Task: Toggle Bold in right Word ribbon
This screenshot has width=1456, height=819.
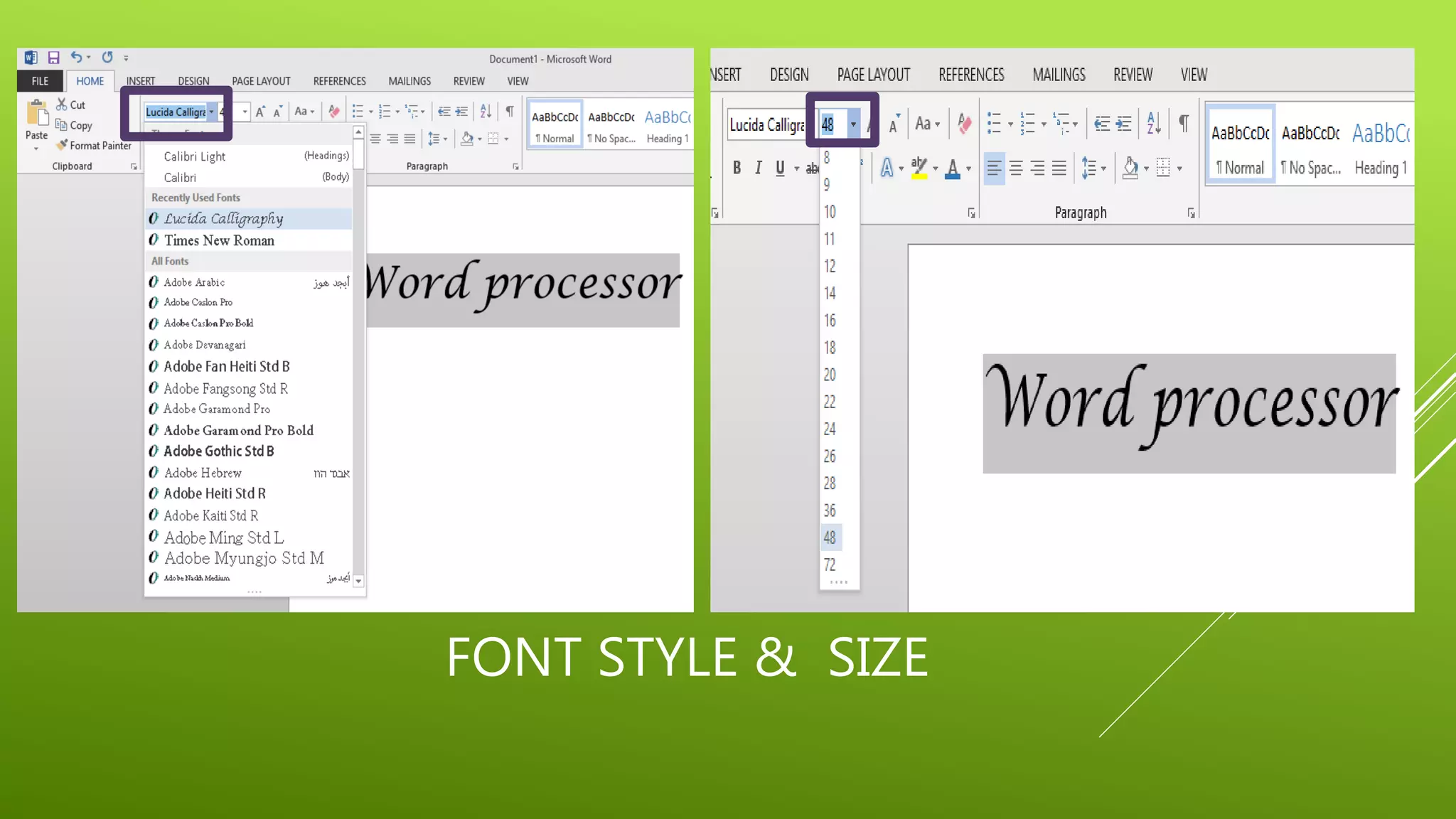Action: [737, 168]
